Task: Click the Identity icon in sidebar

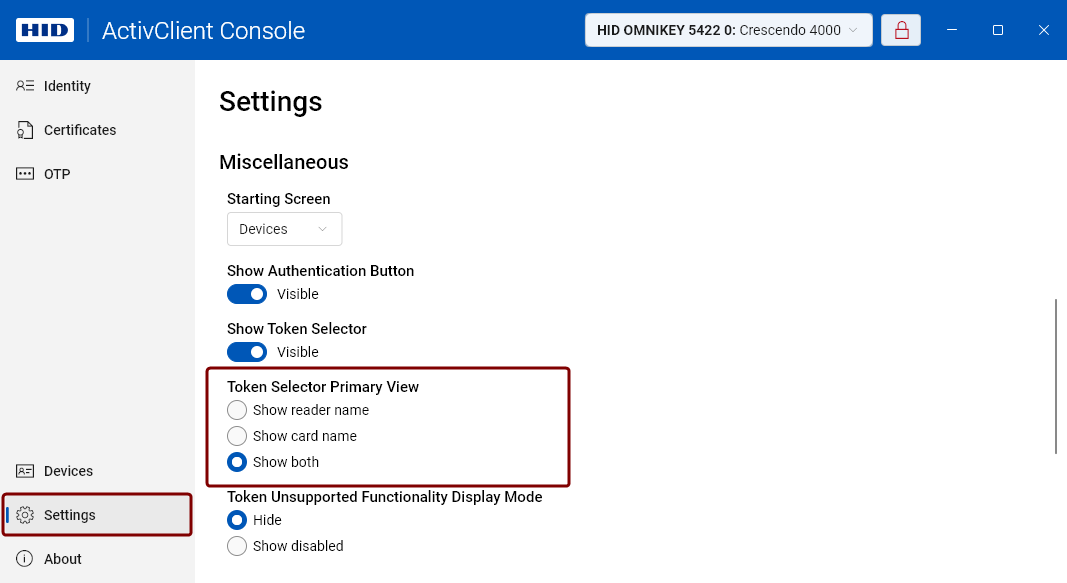Action: (x=25, y=86)
